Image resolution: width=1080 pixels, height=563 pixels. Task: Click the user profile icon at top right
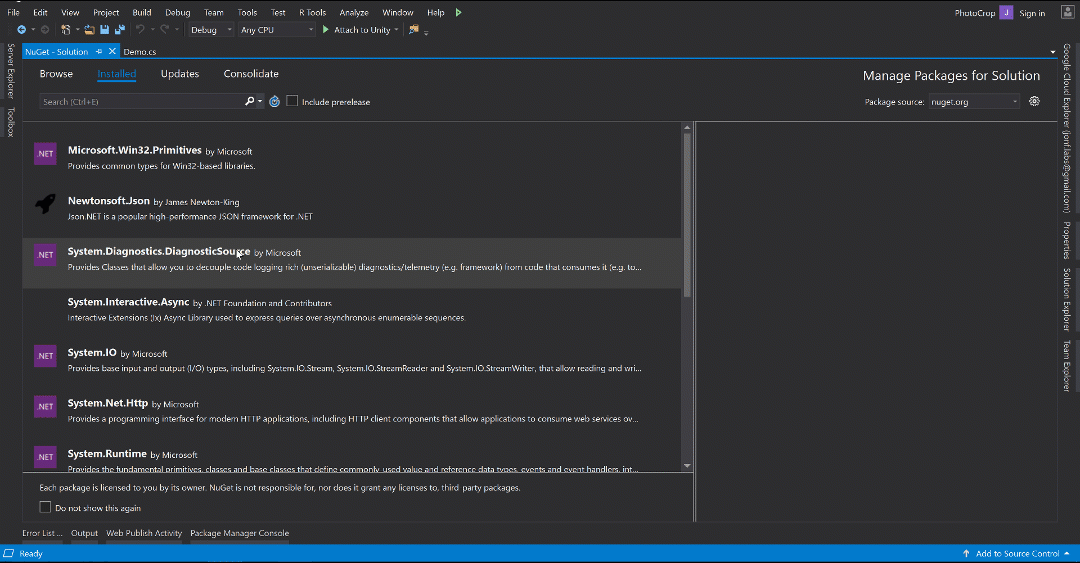click(1067, 12)
